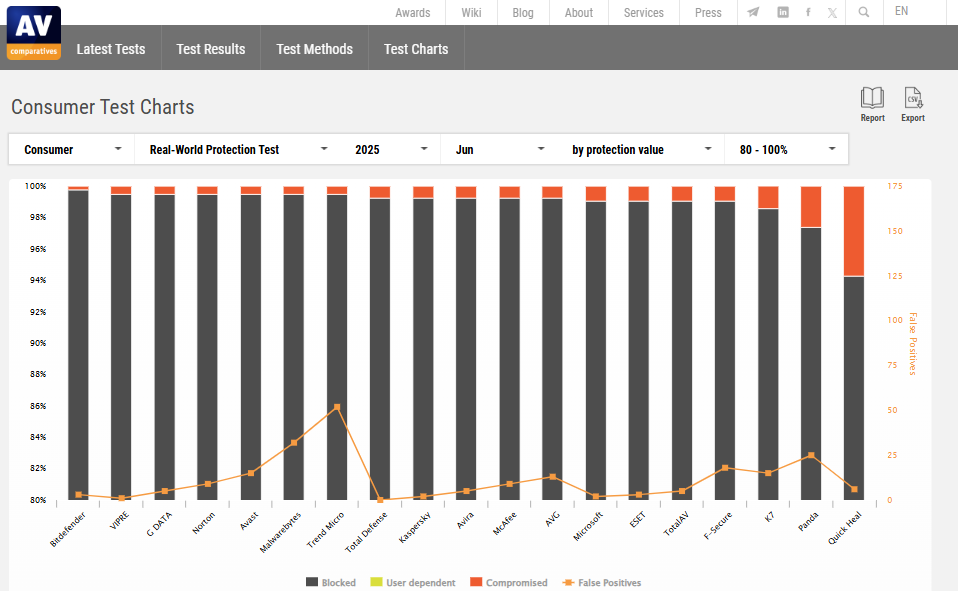958x591 pixels.
Task: Click the McAfee axis label
Action: (505, 524)
